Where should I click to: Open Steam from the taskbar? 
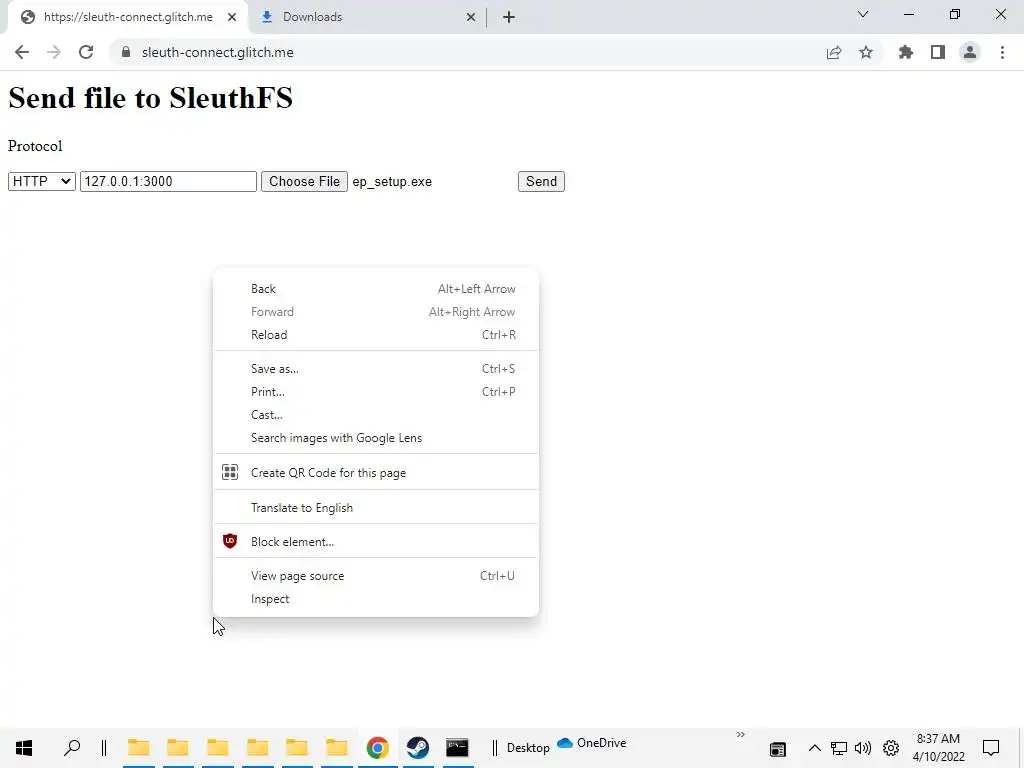pos(417,748)
